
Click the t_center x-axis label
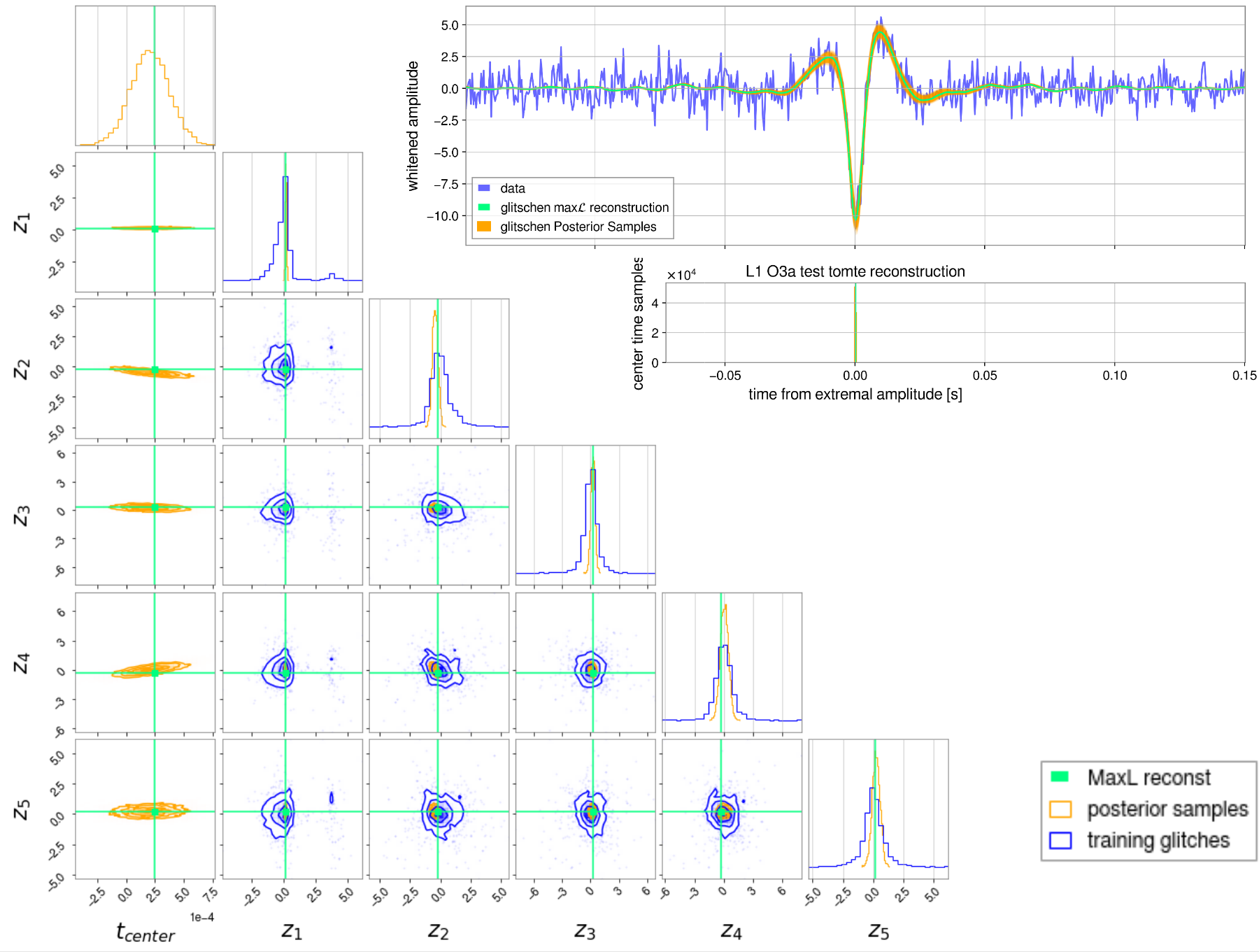145,932
